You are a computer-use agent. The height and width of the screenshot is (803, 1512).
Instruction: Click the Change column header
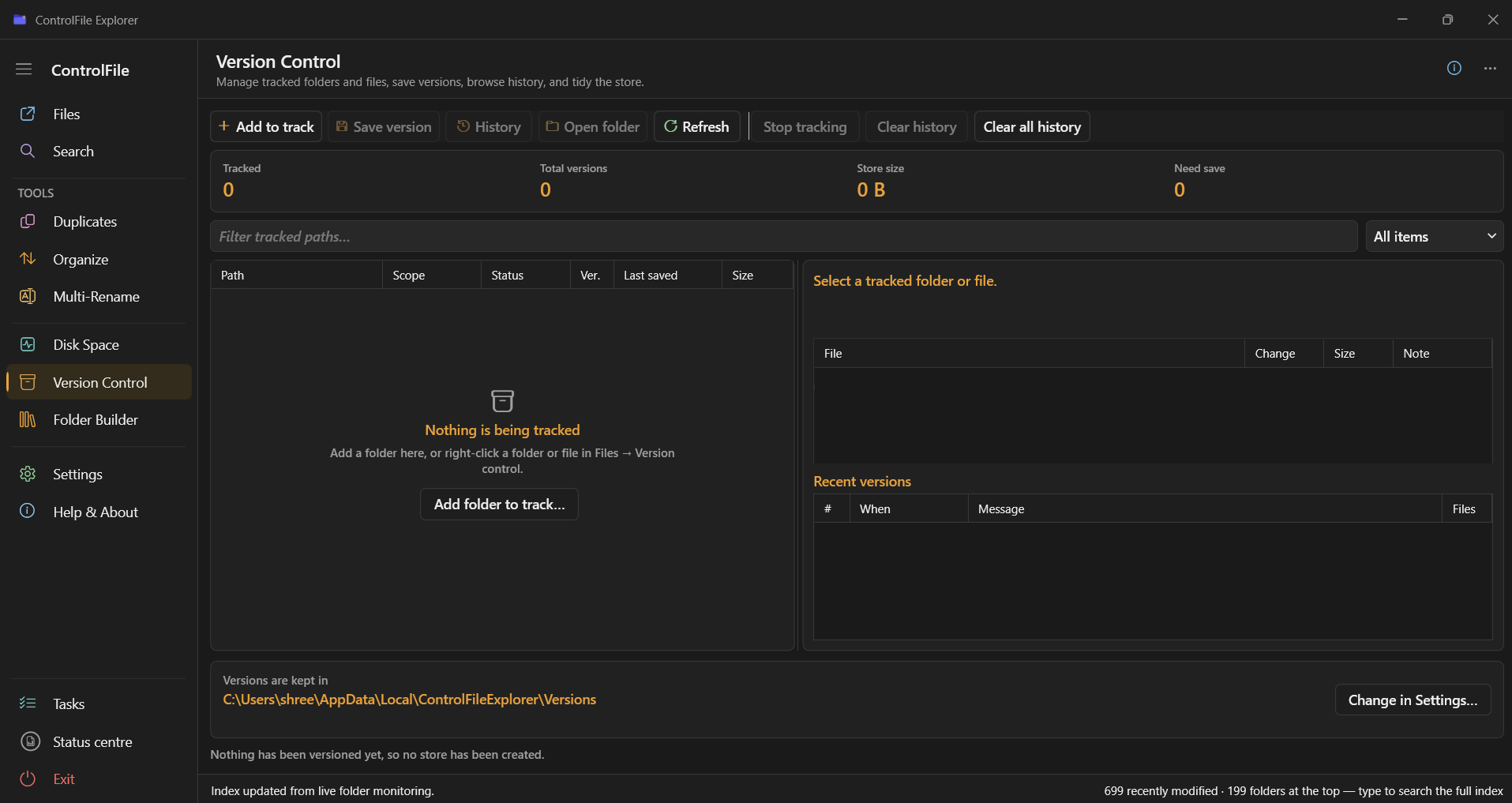(x=1285, y=353)
